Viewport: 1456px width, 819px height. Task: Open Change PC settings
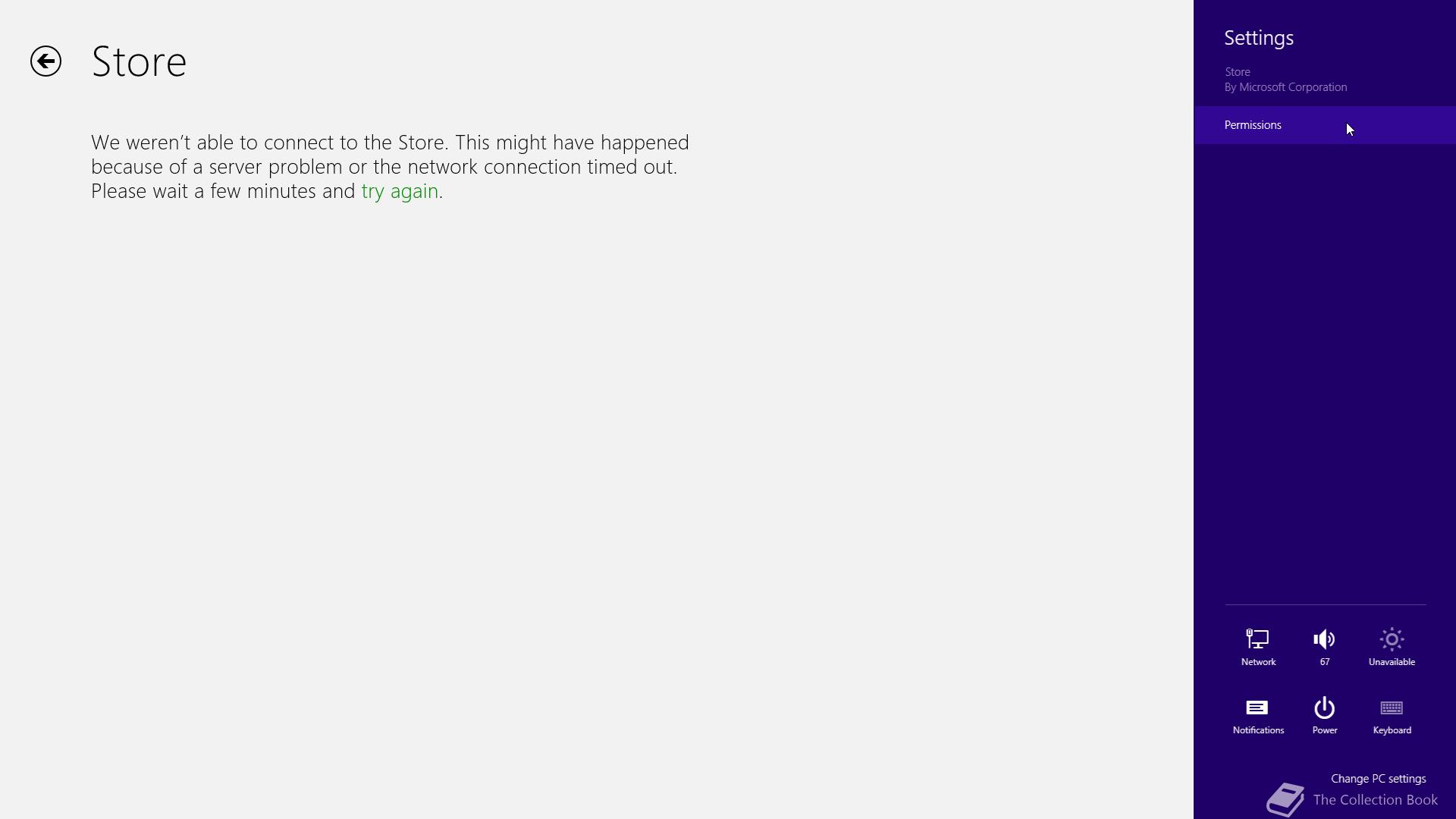1378,779
